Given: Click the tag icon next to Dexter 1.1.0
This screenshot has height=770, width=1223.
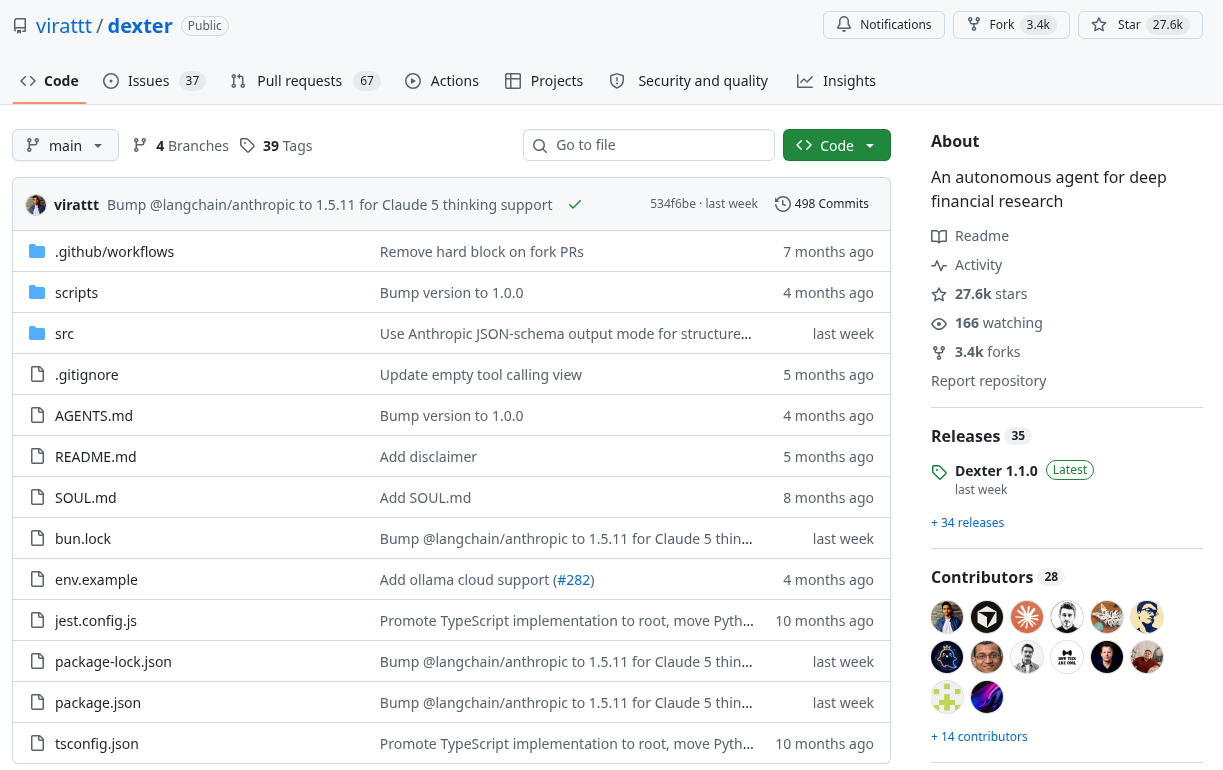Looking at the screenshot, I should coord(939,472).
